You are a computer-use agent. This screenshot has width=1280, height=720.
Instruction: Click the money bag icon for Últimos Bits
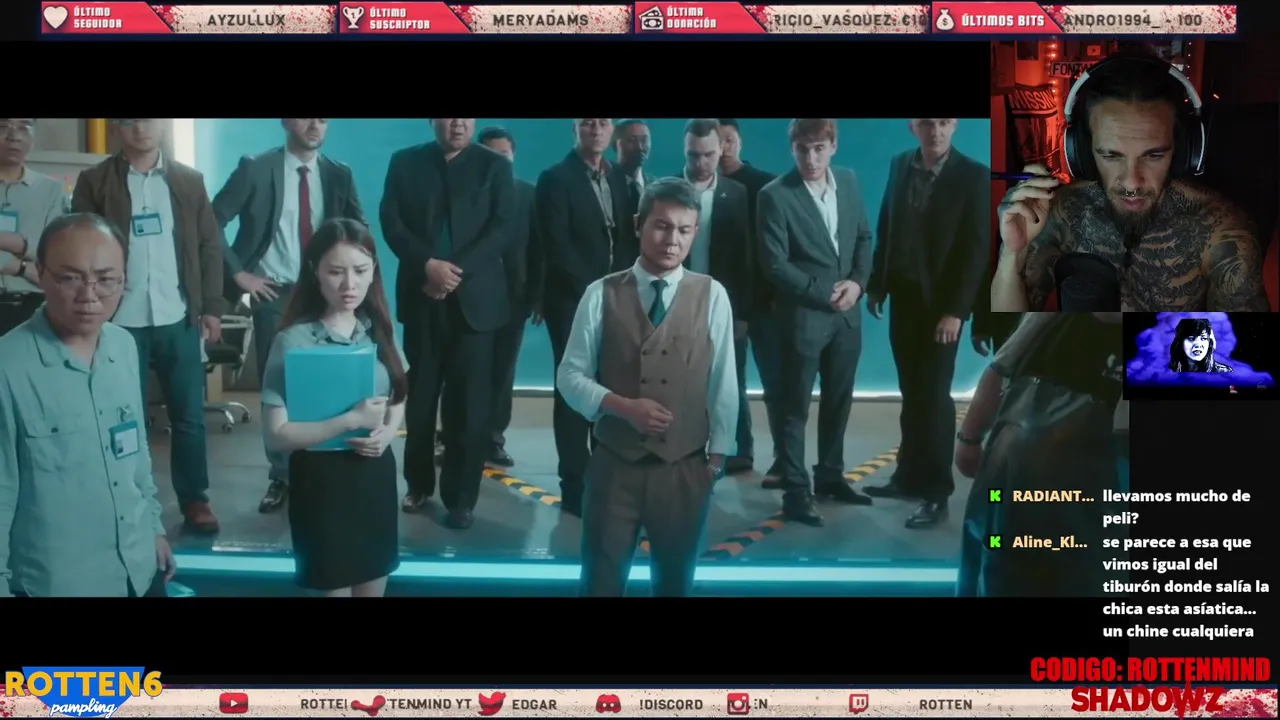(945, 18)
